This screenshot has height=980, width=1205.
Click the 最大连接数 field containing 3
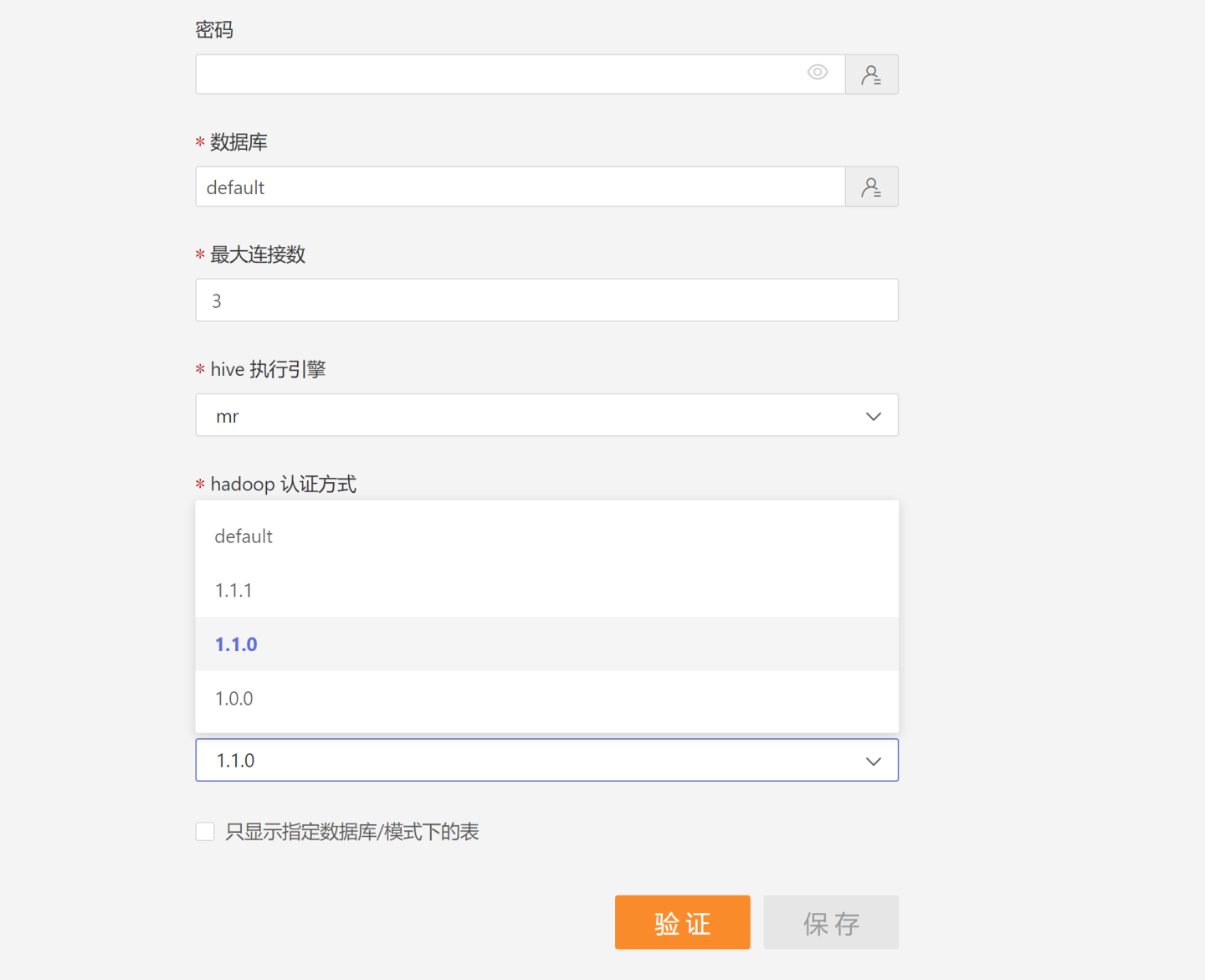[546, 300]
